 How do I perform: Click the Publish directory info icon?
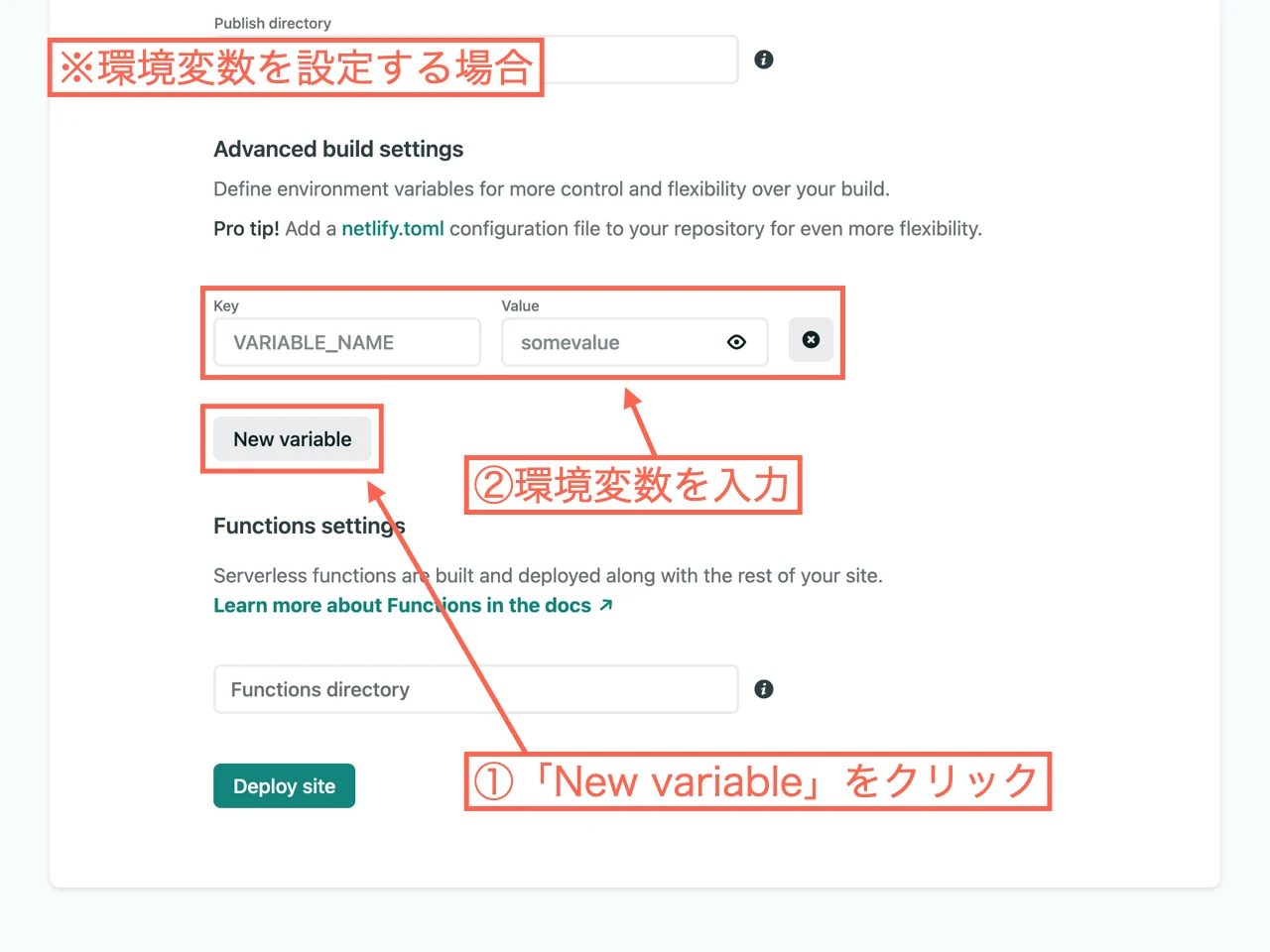click(x=763, y=59)
